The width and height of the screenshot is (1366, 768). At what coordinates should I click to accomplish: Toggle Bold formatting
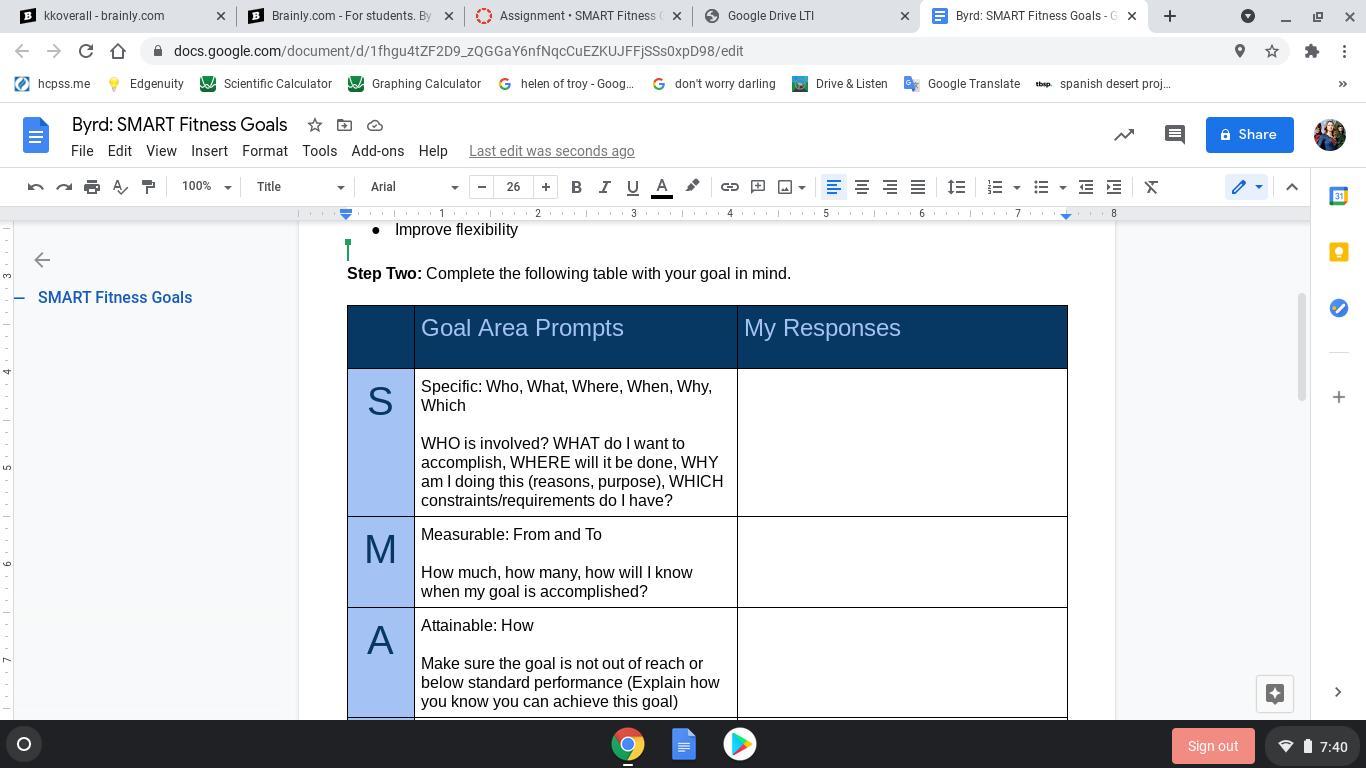[576, 187]
